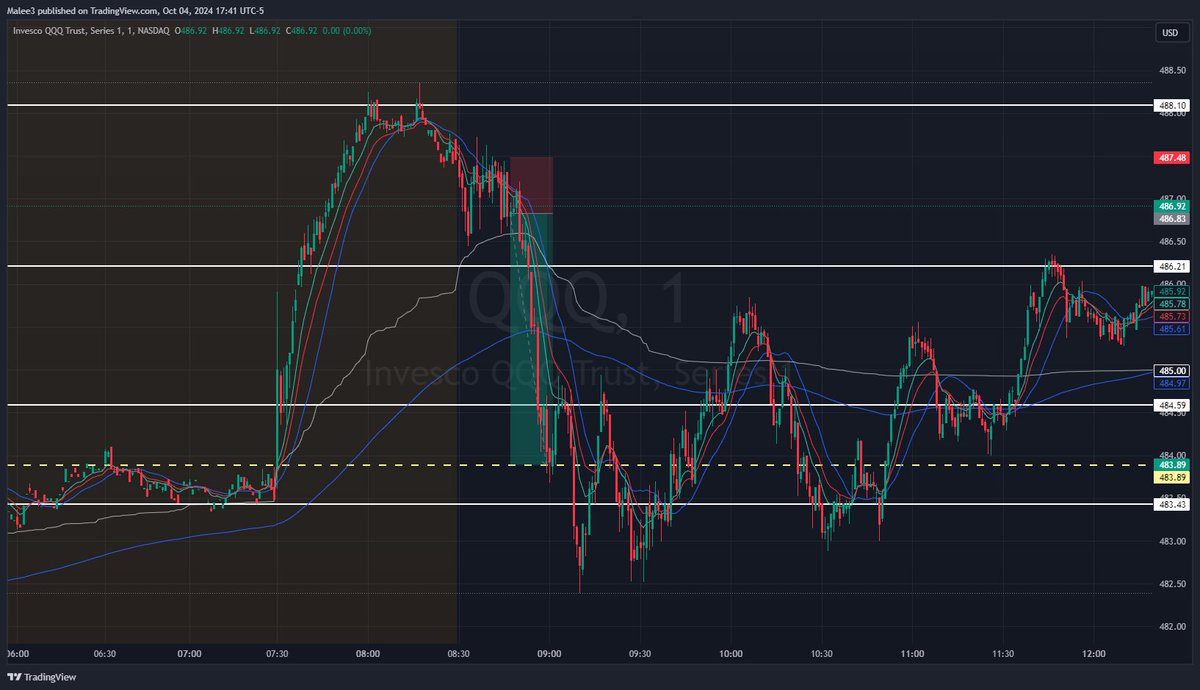The image size is (1200, 690).
Task: Click the 10:00 time axis label
Action: tap(730, 653)
